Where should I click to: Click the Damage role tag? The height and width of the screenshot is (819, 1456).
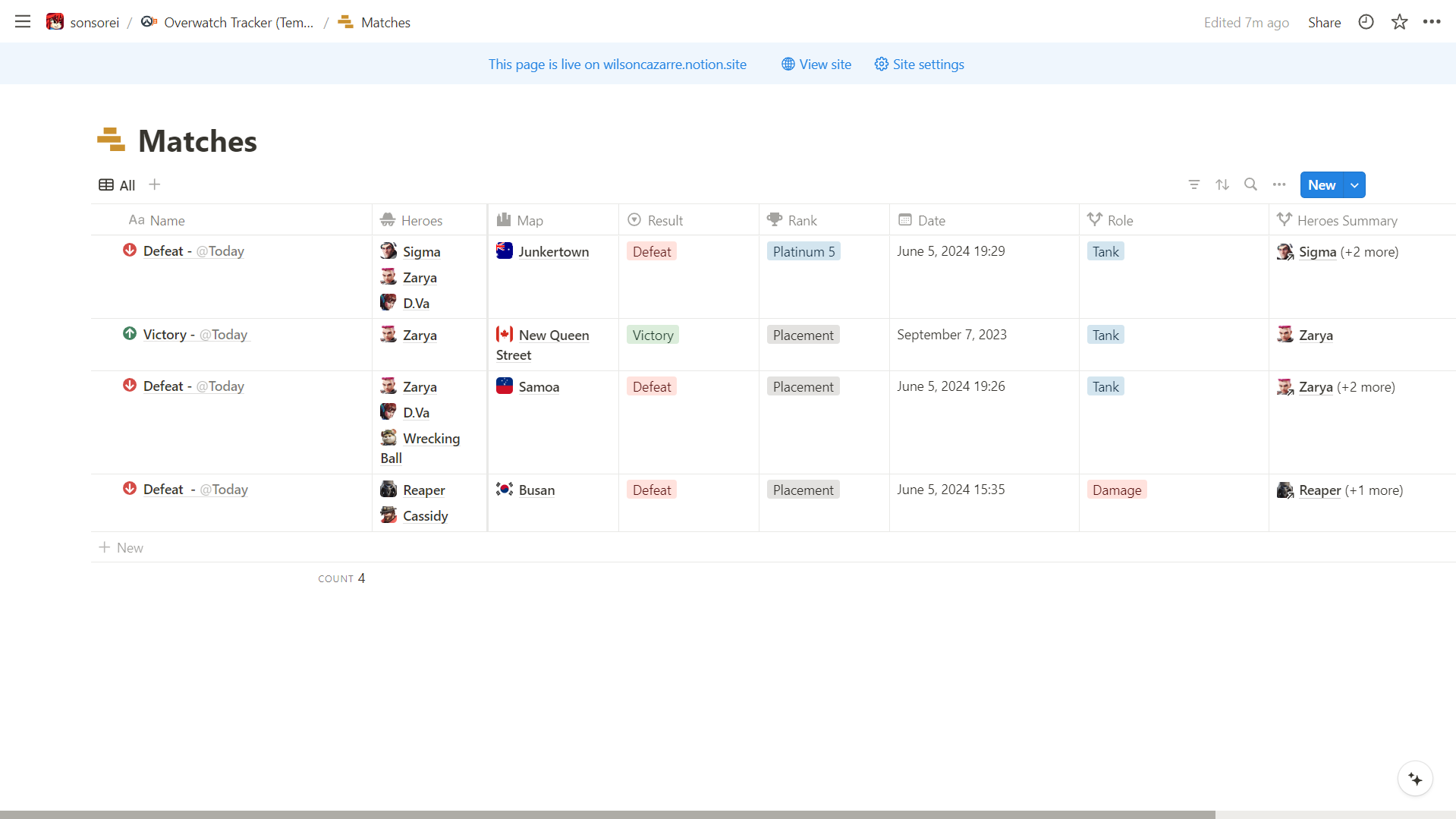pyautogui.click(x=1117, y=490)
